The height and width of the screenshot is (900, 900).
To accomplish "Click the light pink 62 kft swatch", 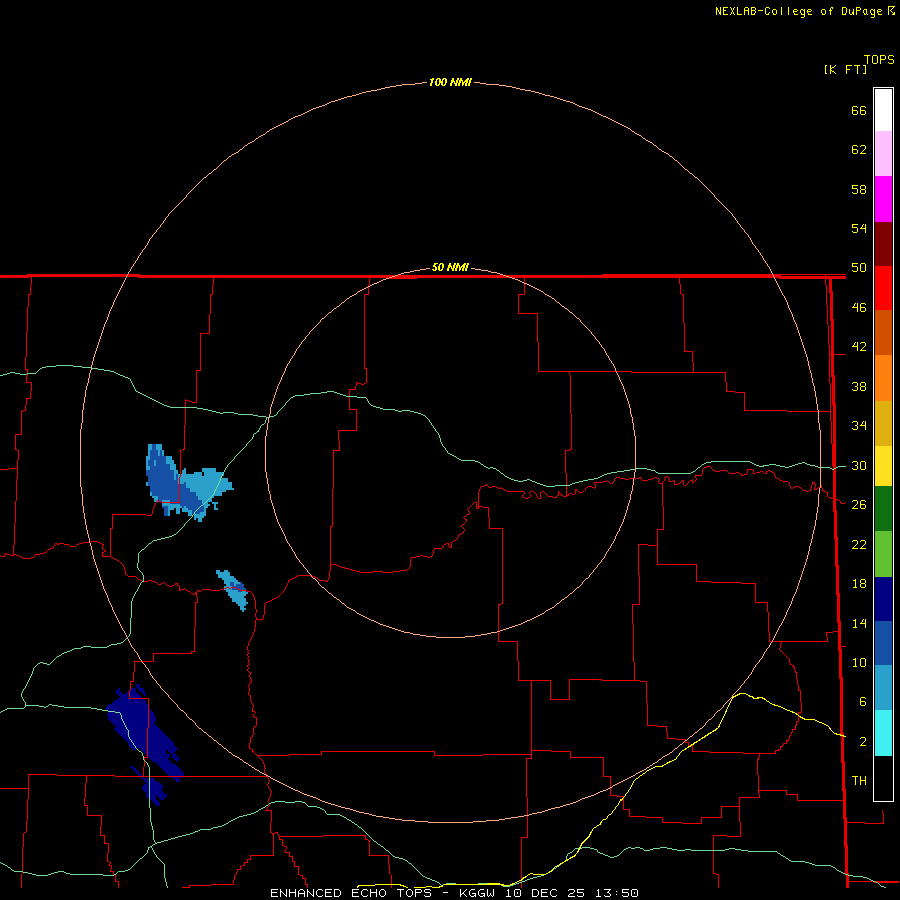I will tap(883, 154).
